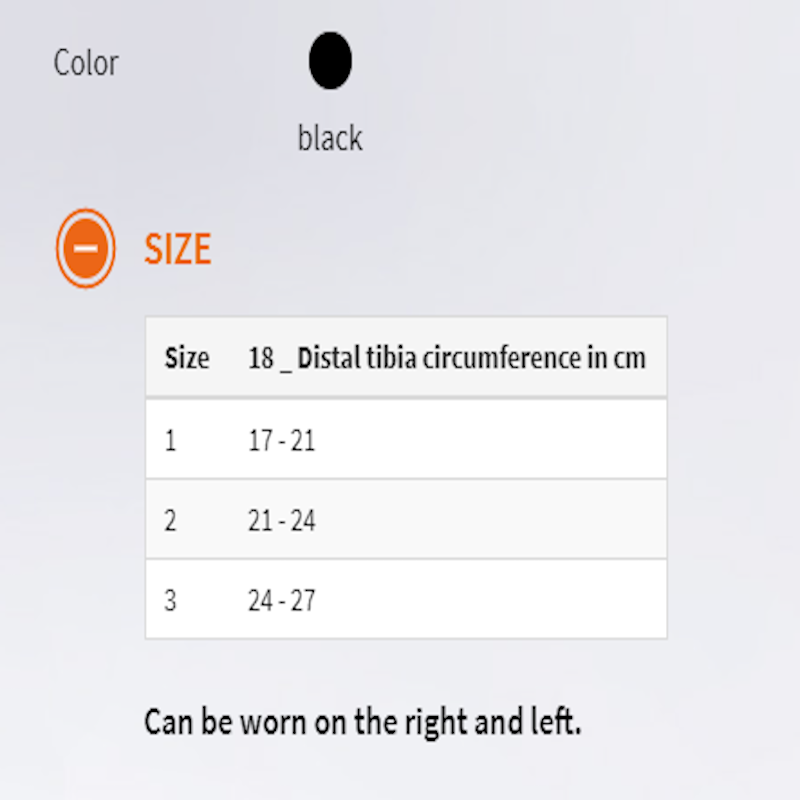The height and width of the screenshot is (800, 800).
Task: Click the "black" color name label
Action: 330,138
